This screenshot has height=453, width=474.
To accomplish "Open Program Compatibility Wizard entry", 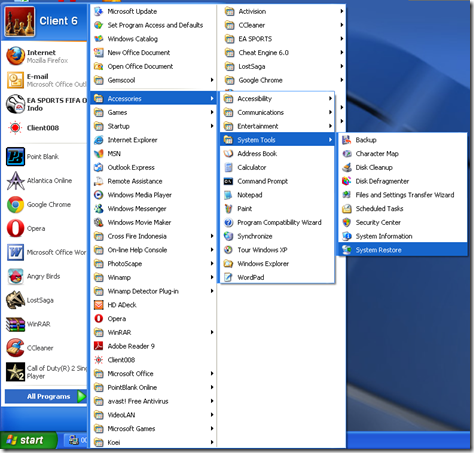I will point(277,222).
